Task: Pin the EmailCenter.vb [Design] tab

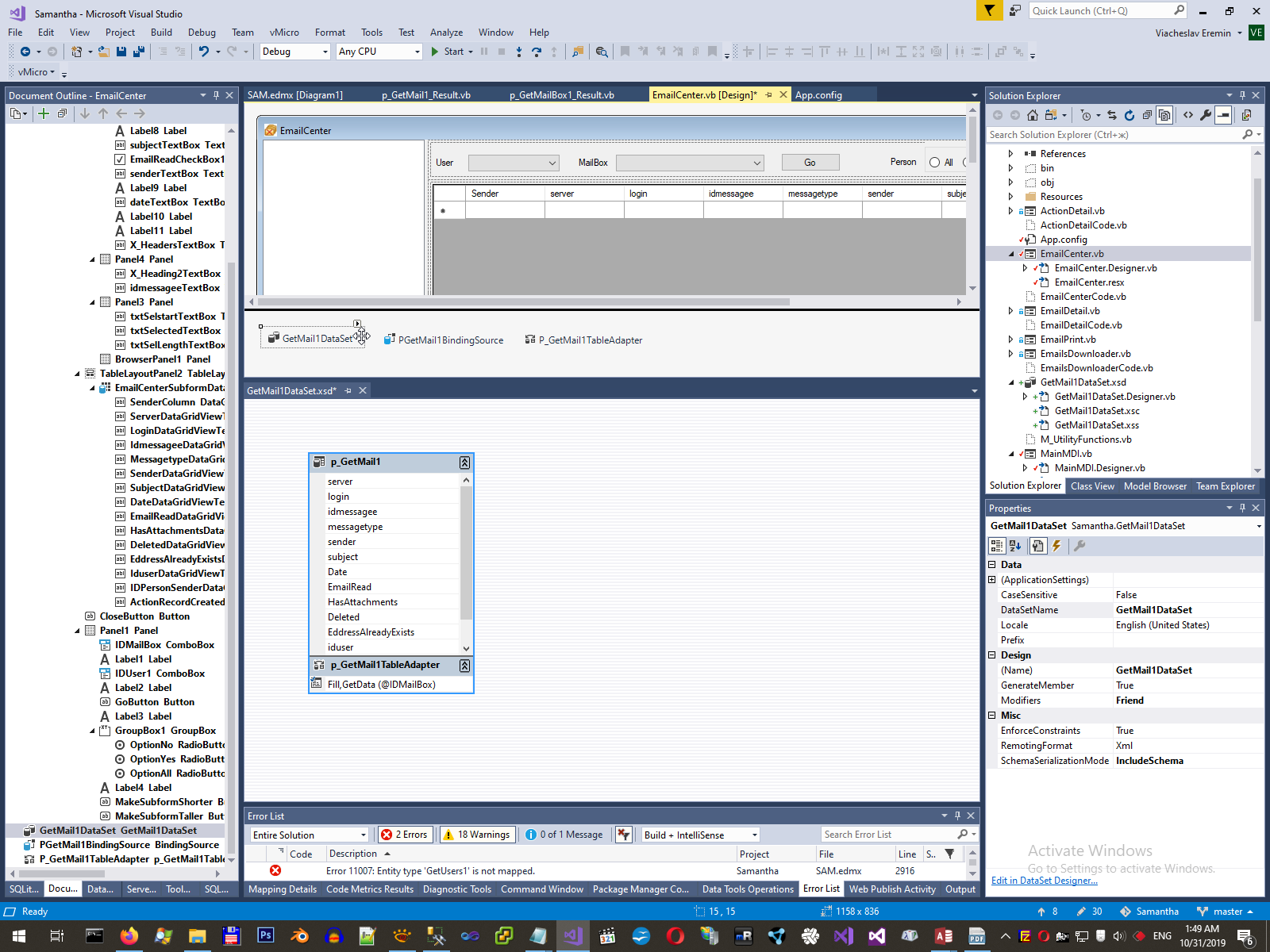Action: (768, 95)
